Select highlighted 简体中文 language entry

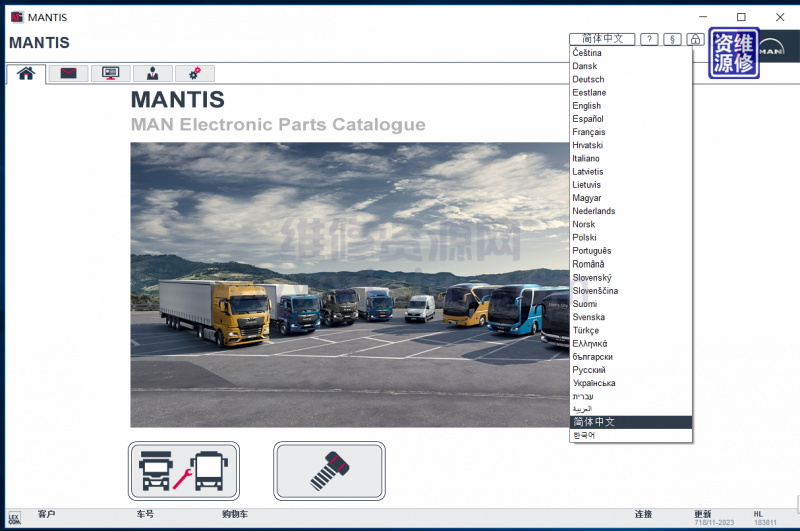(x=631, y=422)
